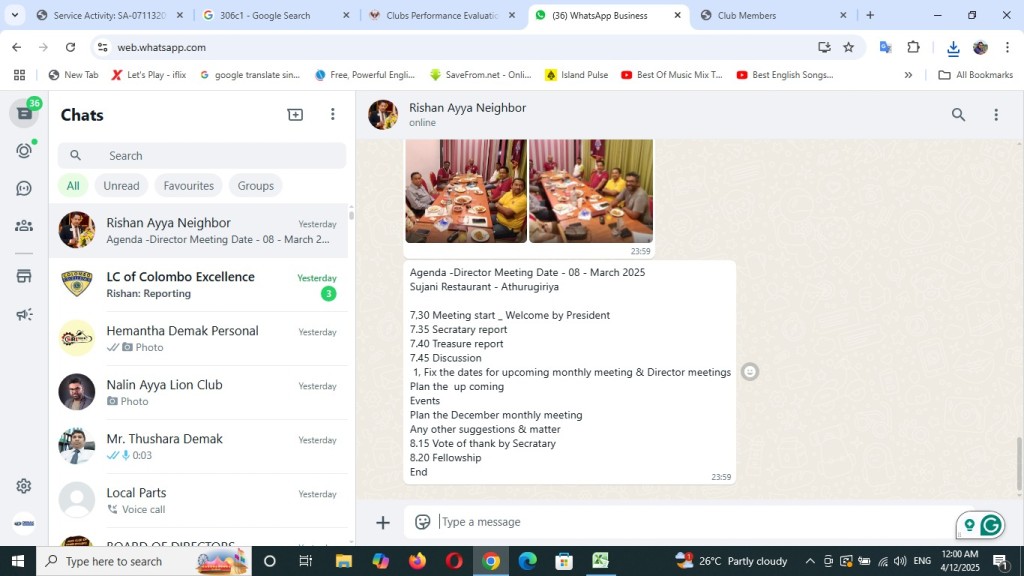Image resolution: width=1024 pixels, height=576 pixels.
Task: Open a new browser tab
Action: point(870,15)
